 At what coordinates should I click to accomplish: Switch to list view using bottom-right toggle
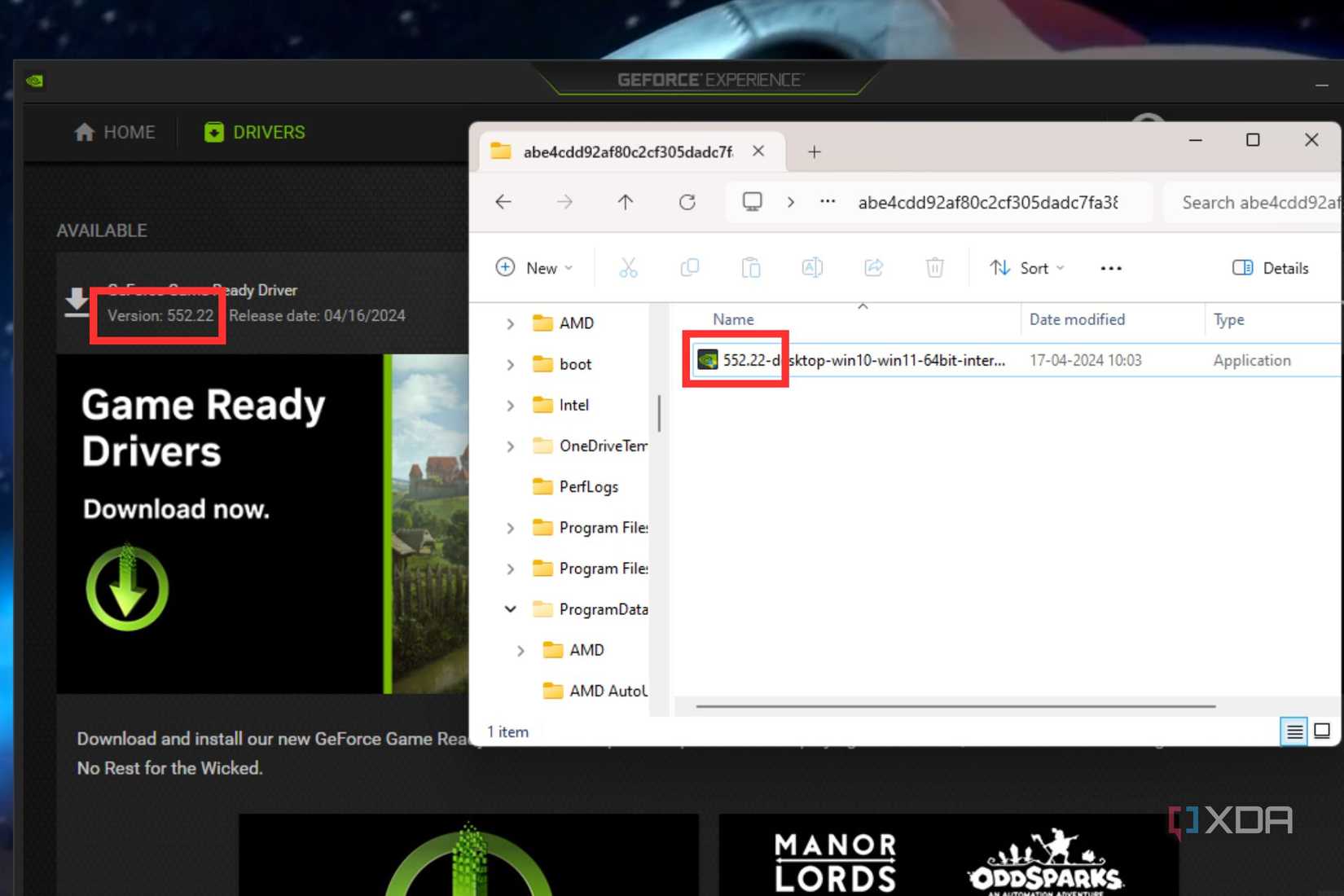(x=1293, y=731)
